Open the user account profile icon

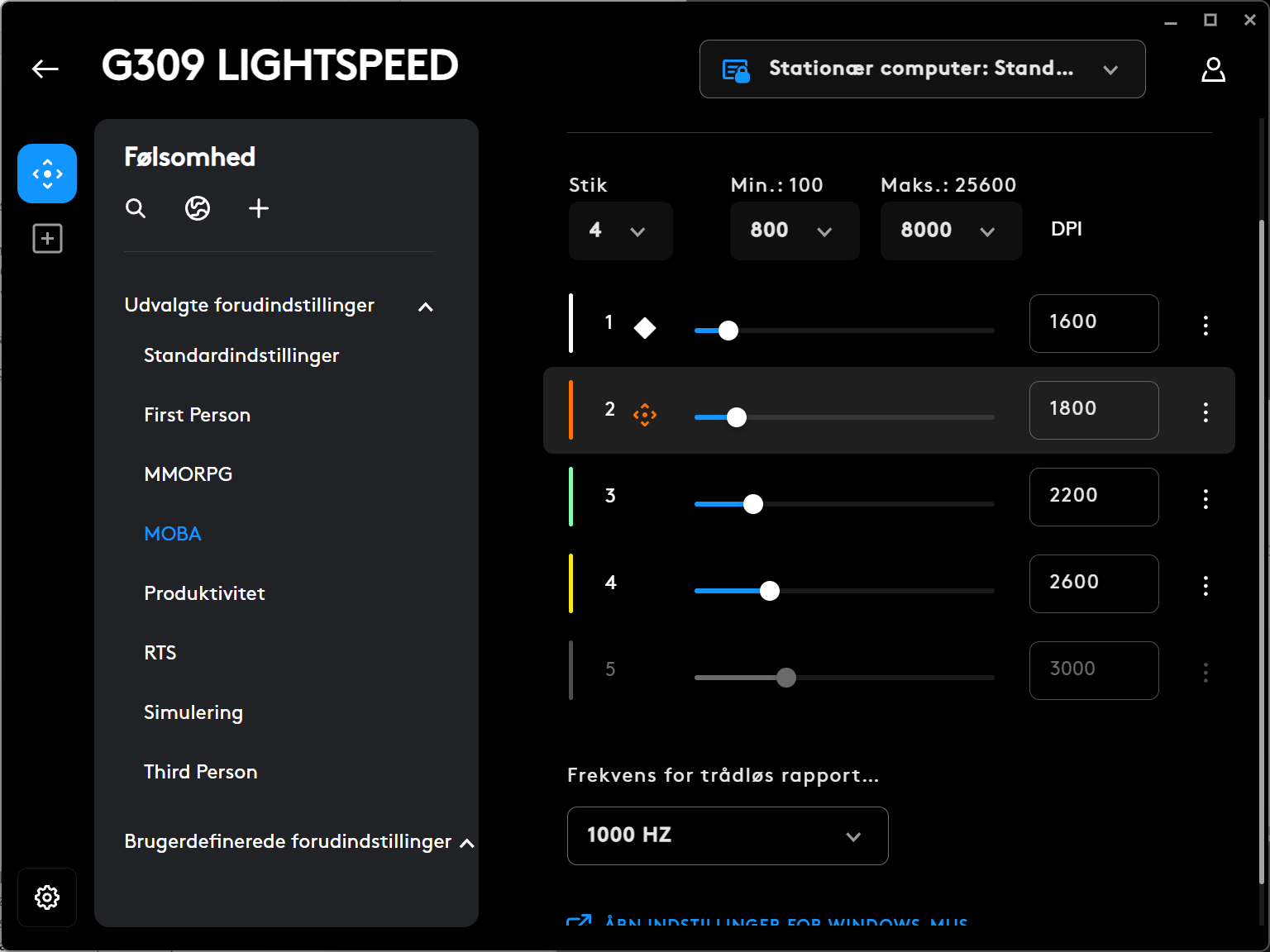coord(1213,69)
